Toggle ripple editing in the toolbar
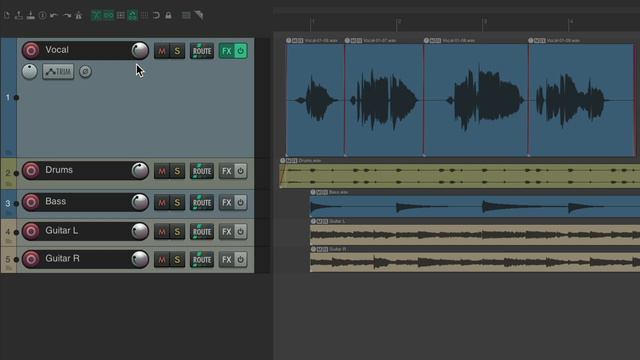 click(x=121, y=16)
